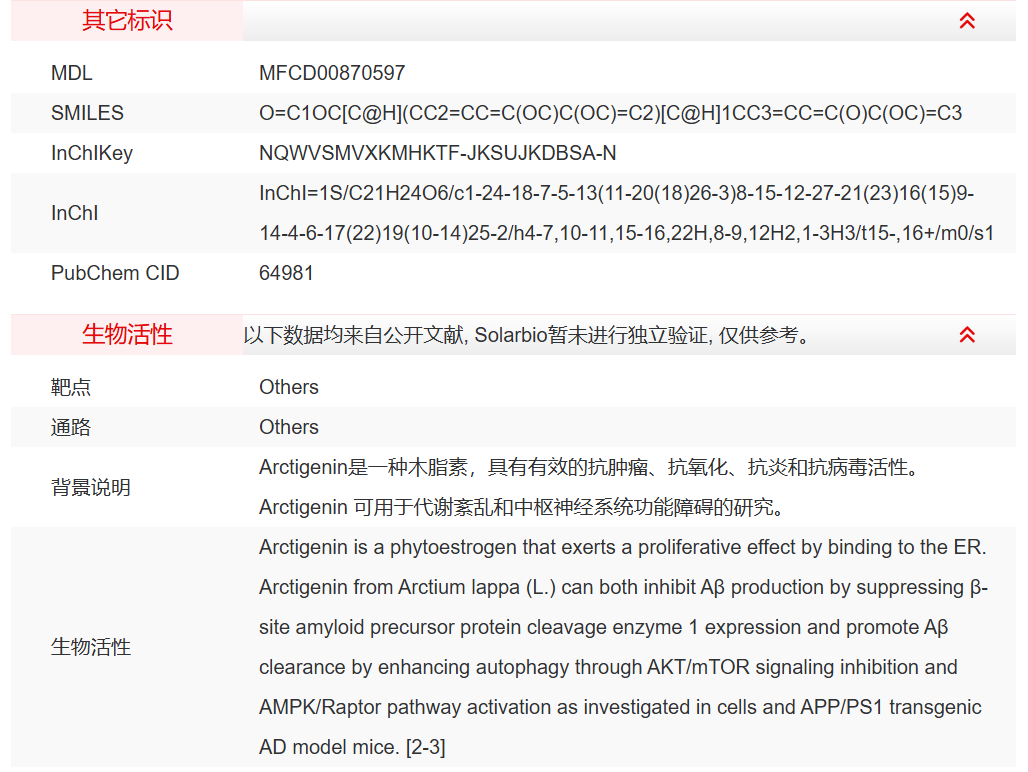Click the MDL number MFCD00870597
This screenshot has width=1028, height=772.
point(332,73)
